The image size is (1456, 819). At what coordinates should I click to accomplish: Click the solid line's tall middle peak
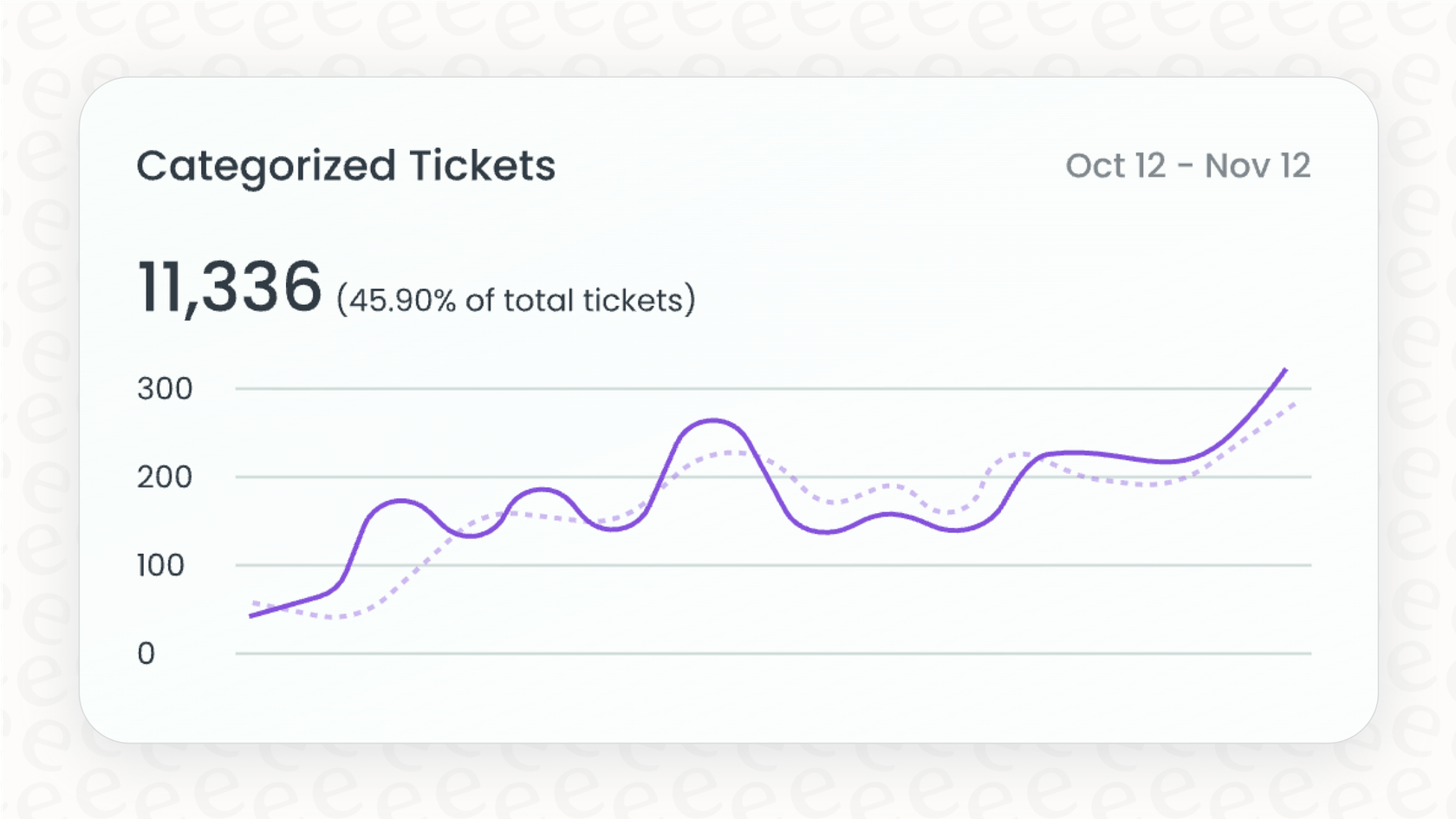pos(712,421)
